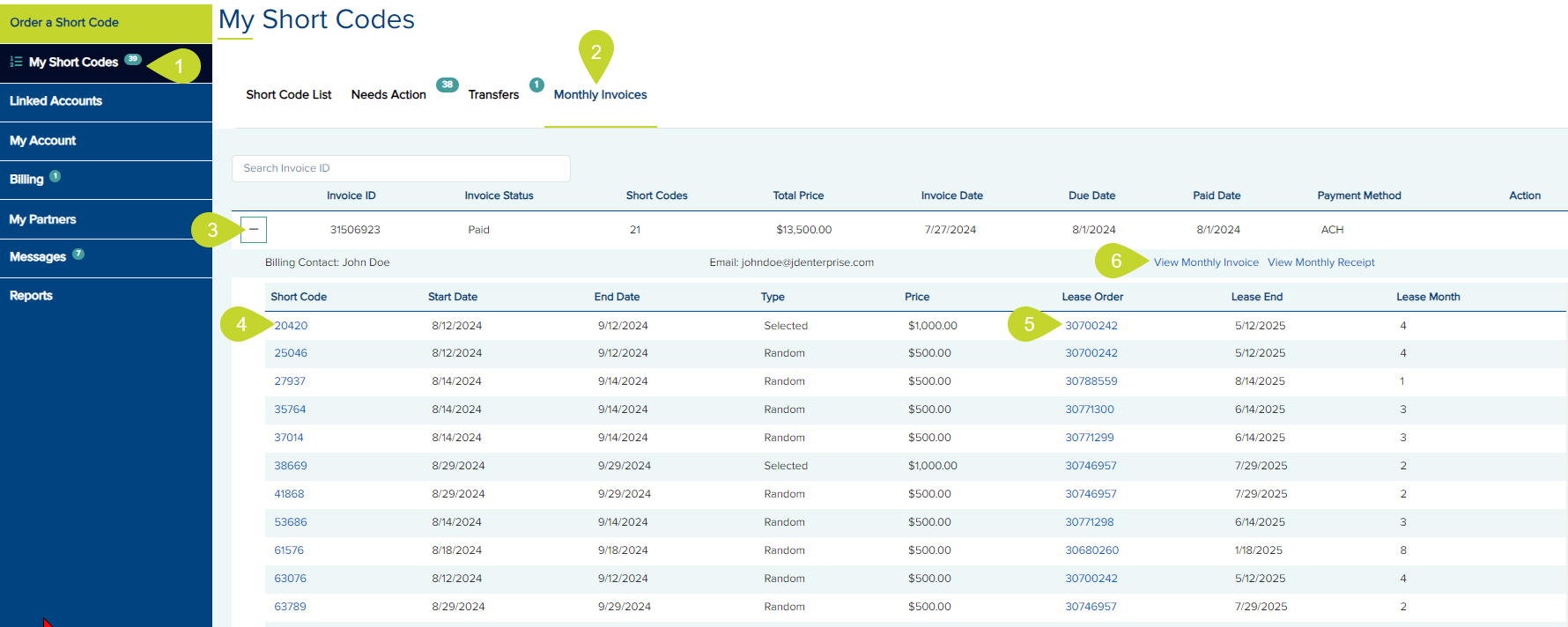
Task: Click inside the Search Invoice ID field
Action: pyautogui.click(x=401, y=168)
